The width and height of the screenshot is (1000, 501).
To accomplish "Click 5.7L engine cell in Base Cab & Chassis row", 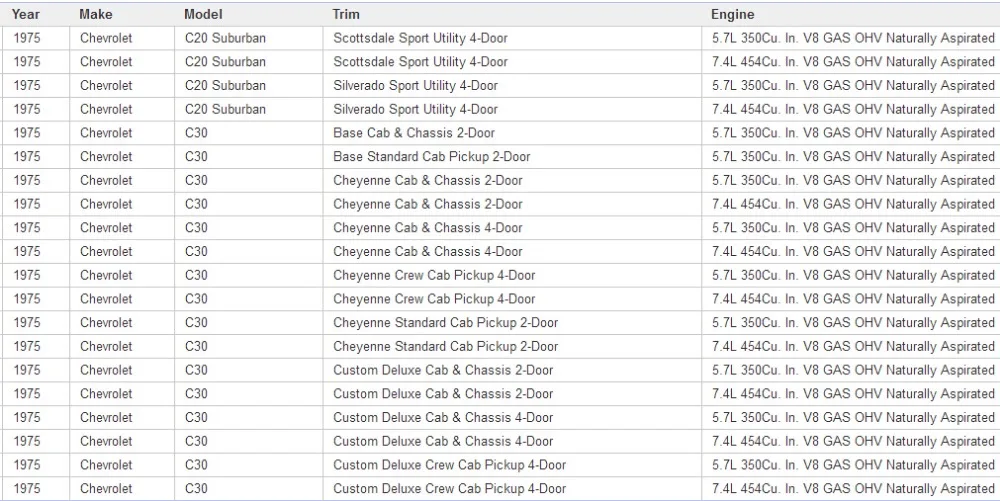I will [x=853, y=133].
